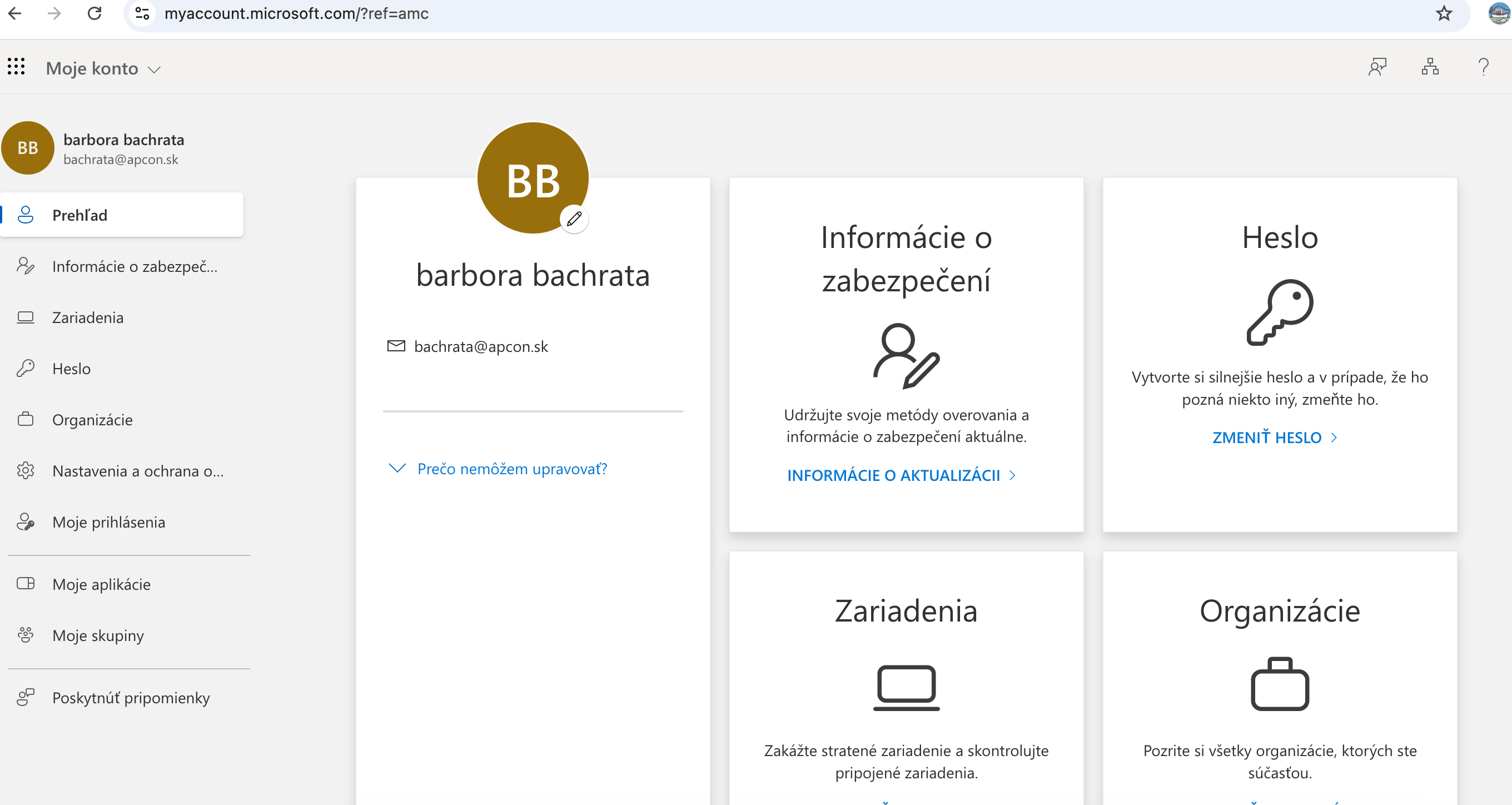Click the key icon on Heslo card
1512x805 pixels.
(x=1280, y=312)
